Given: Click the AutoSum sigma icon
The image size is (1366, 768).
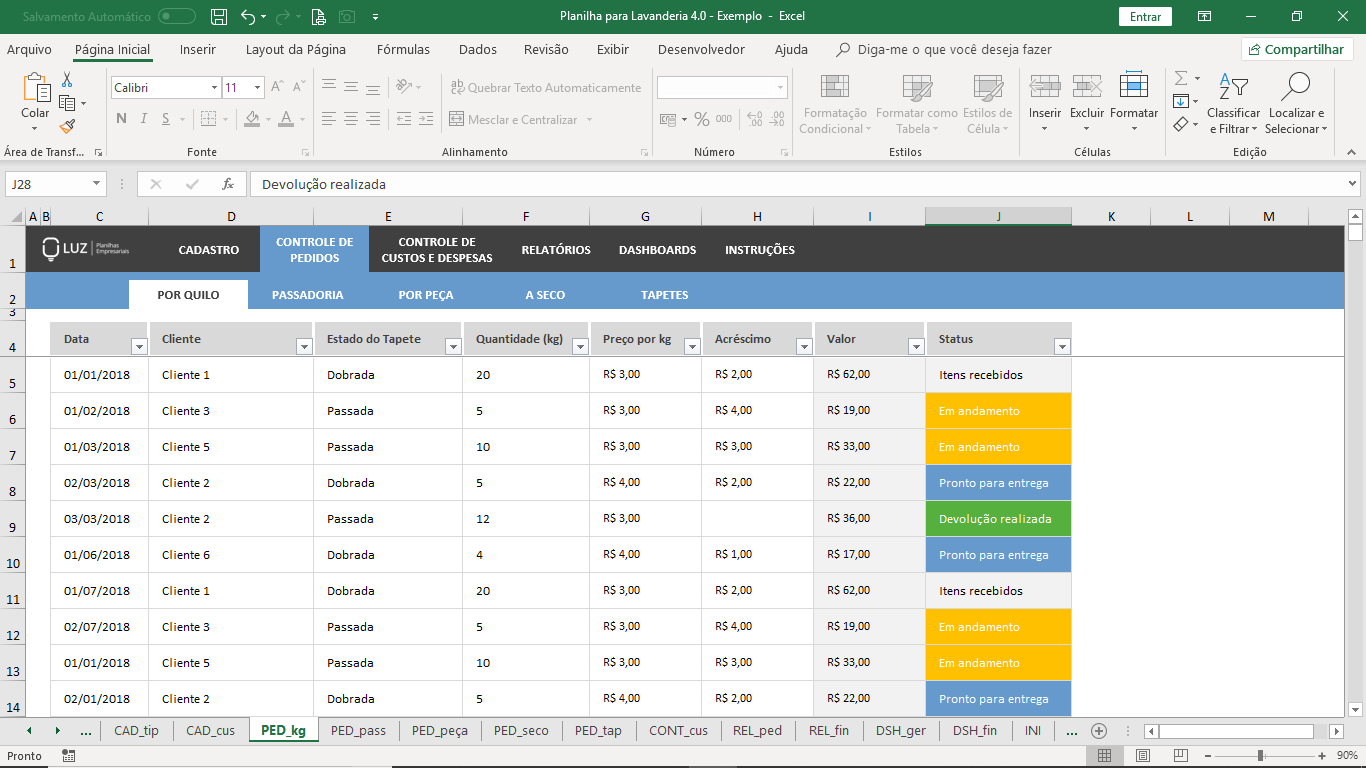Looking at the screenshot, I should click(x=1181, y=78).
